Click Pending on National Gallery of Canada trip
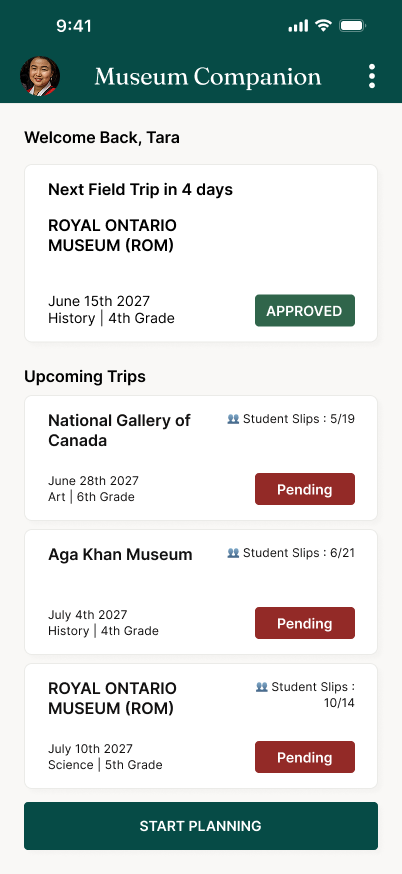 [305, 489]
